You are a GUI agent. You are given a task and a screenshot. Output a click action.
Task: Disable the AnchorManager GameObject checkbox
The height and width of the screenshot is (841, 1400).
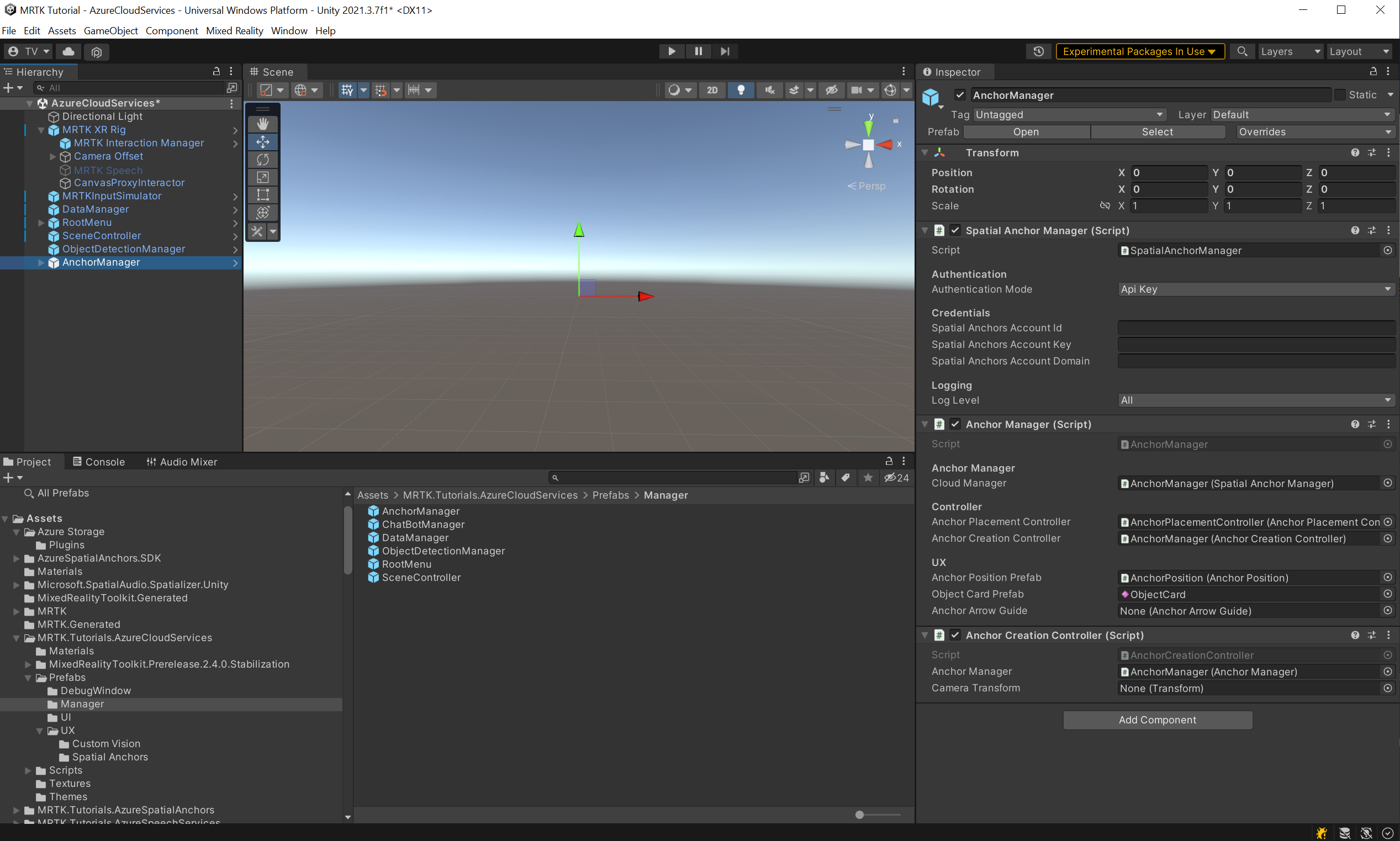click(960, 94)
